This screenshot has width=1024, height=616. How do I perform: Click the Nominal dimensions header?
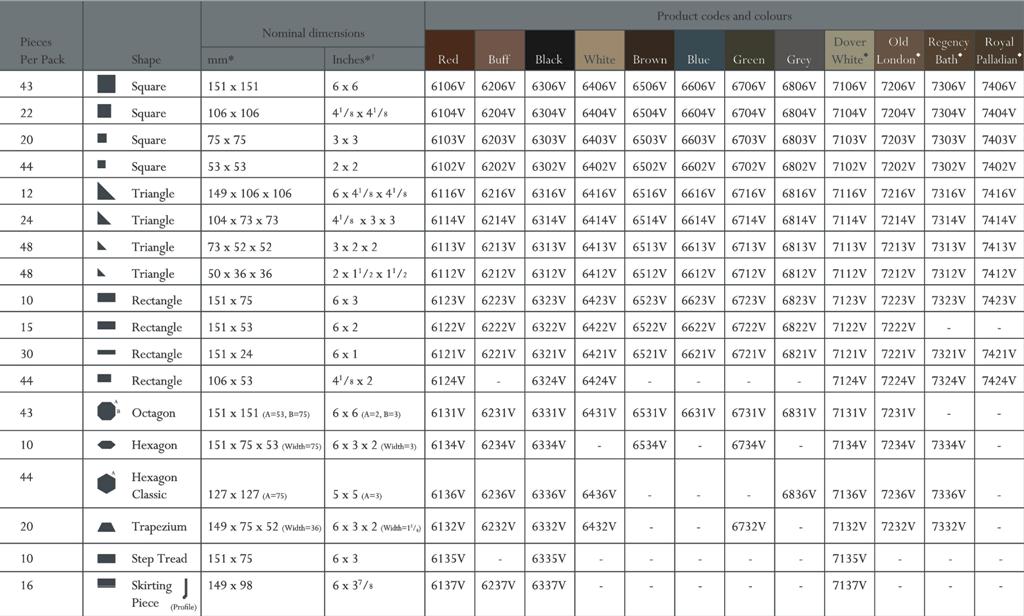point(313,33)
